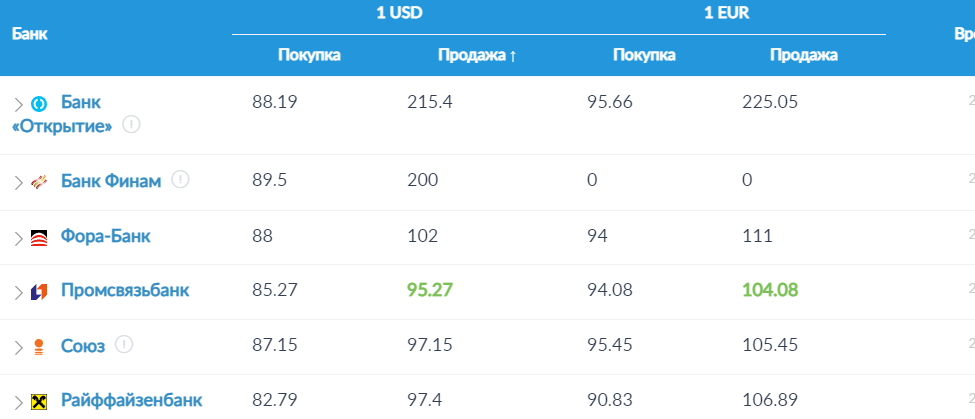
Task: Click the Fora-Bank logo icon
Action: pyautogui.click(x=40, y=238)
